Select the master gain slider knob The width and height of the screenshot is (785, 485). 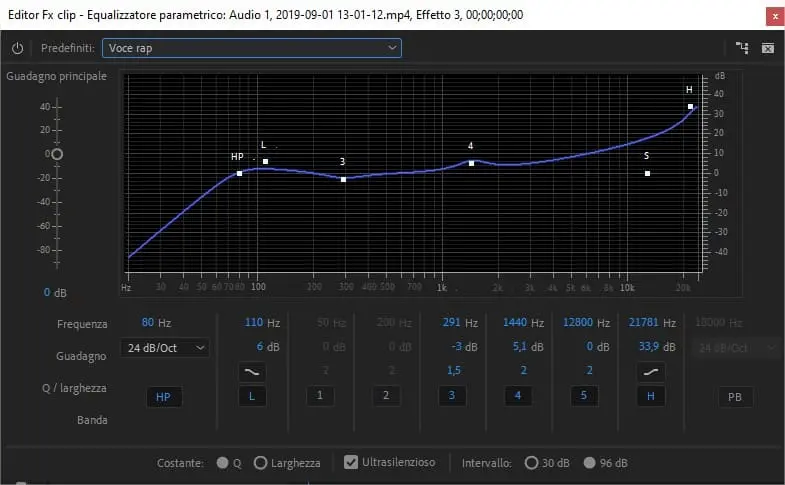[x=57, y=154]
